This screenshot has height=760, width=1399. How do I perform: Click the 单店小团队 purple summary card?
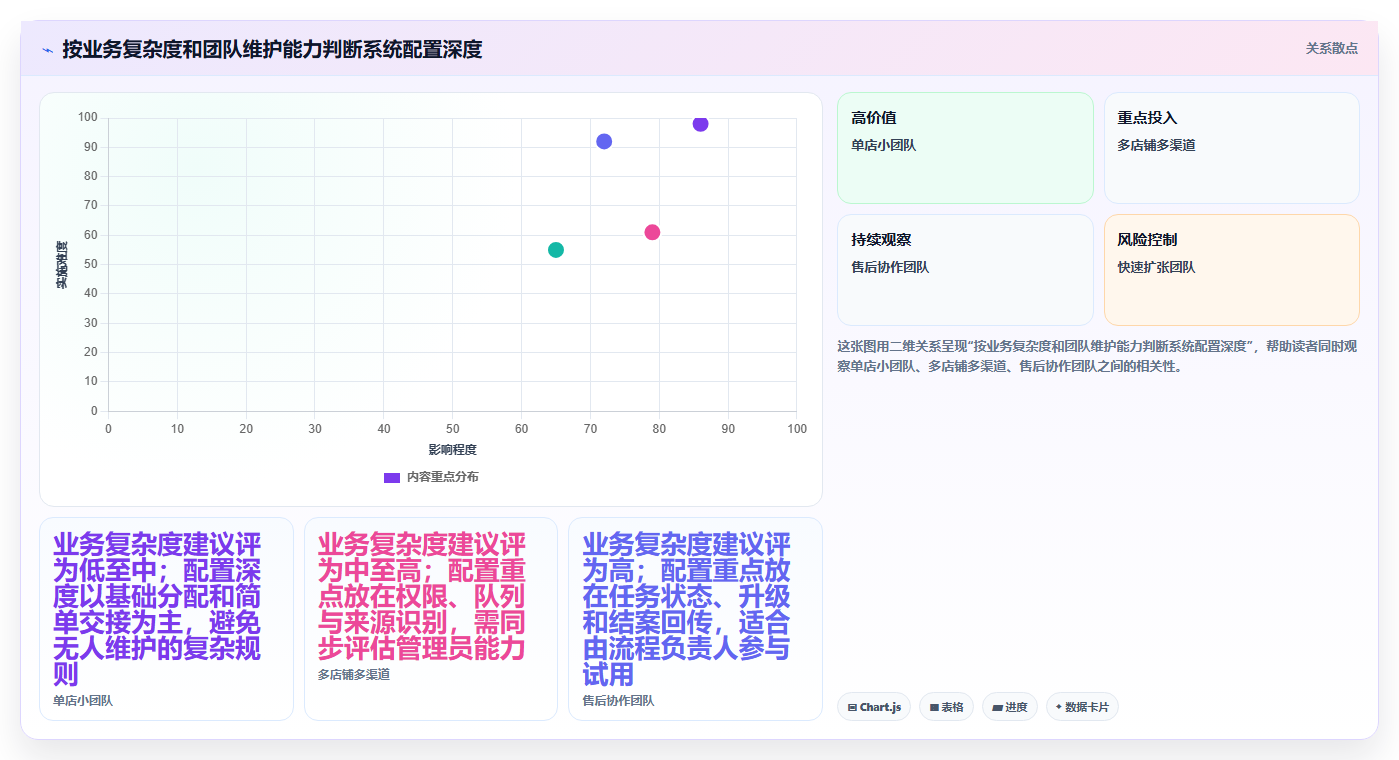click(x=166, y=619)
